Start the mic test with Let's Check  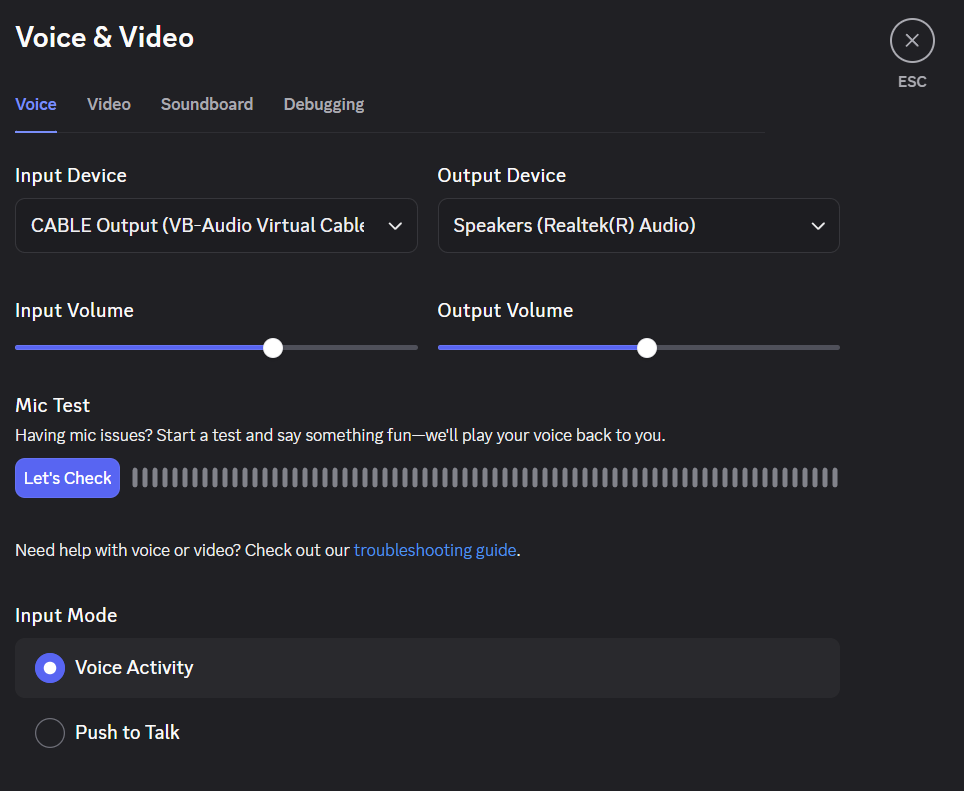coord(68,478)
